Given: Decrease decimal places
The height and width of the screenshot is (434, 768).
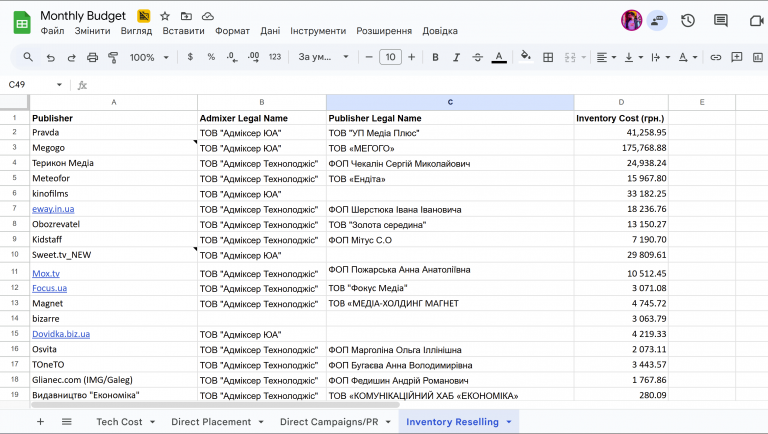Looking at the screenshot, I should pos(232,57).
